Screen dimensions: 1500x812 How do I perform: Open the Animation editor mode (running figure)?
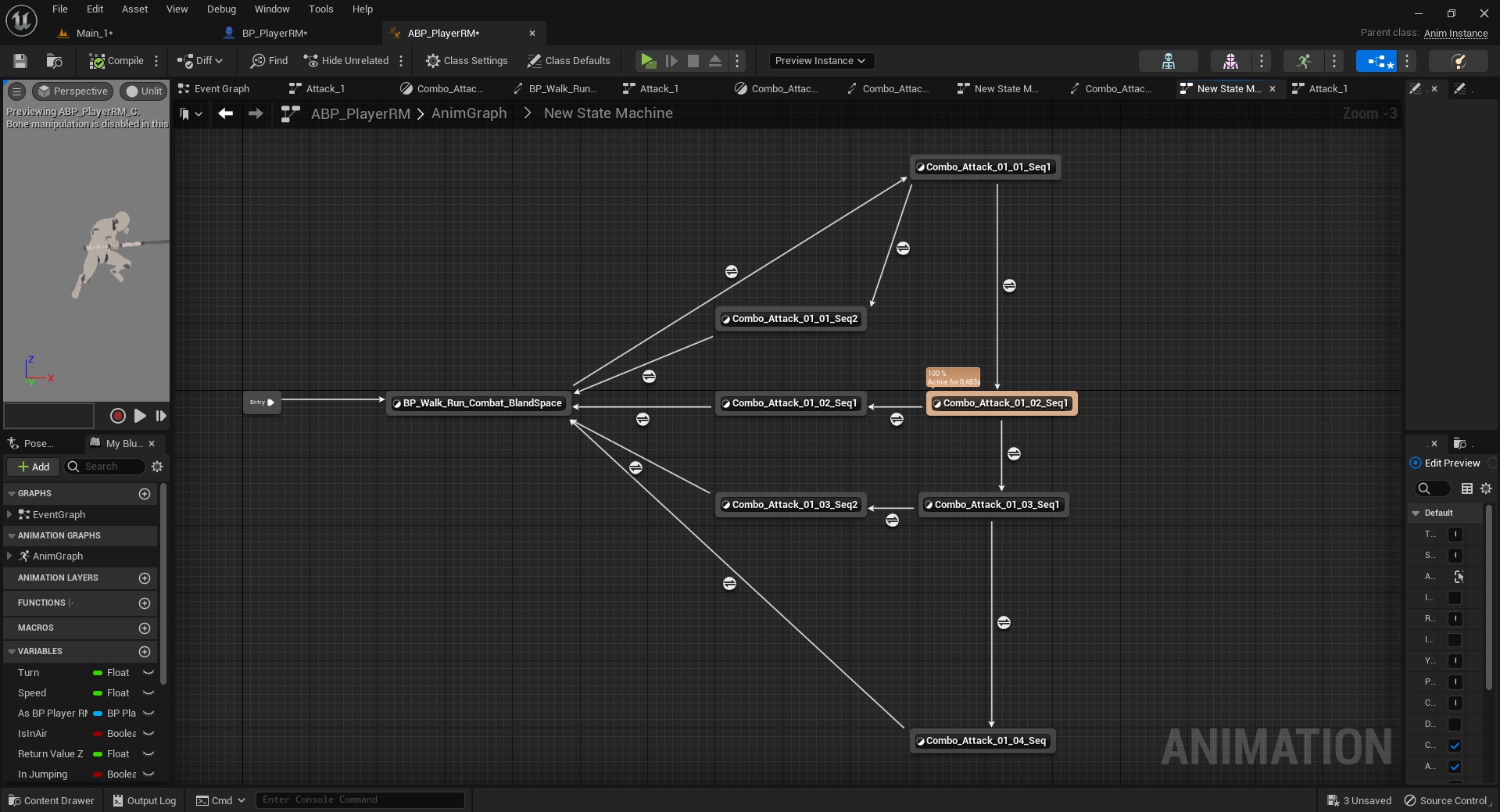1303,61
